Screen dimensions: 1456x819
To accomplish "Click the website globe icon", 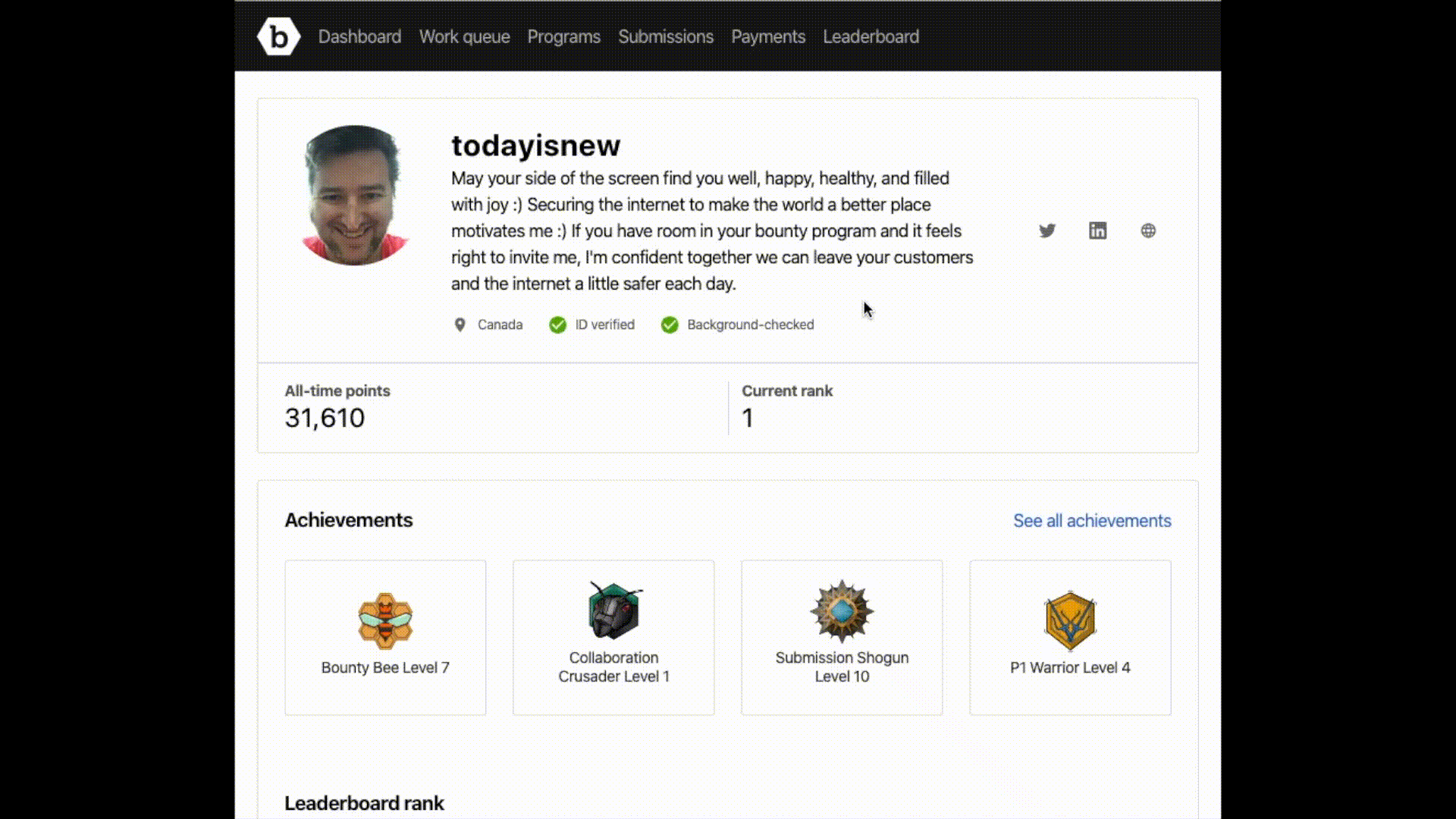I will (1148, 231).
